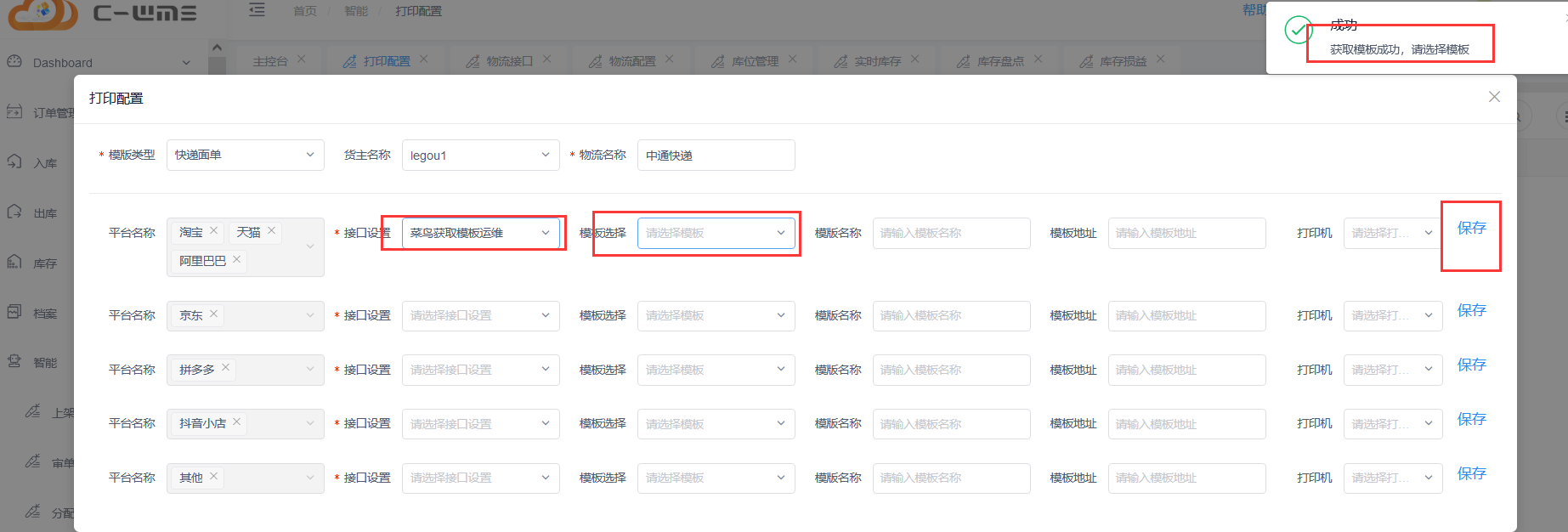1568x532 pixels.
Task: Switch to the 主控台 tab
Action: tap(270, 61)
